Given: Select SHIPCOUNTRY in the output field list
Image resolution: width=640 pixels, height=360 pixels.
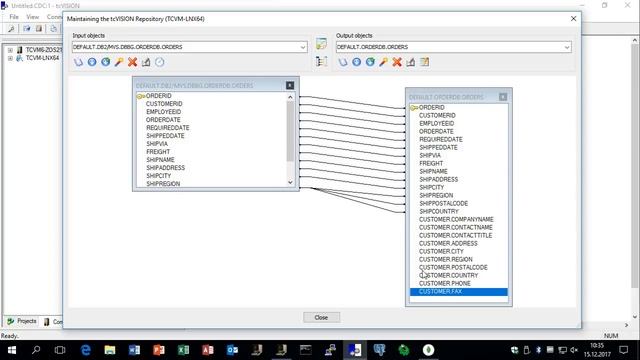Looking at the screenshot, I should pos(439,211).
